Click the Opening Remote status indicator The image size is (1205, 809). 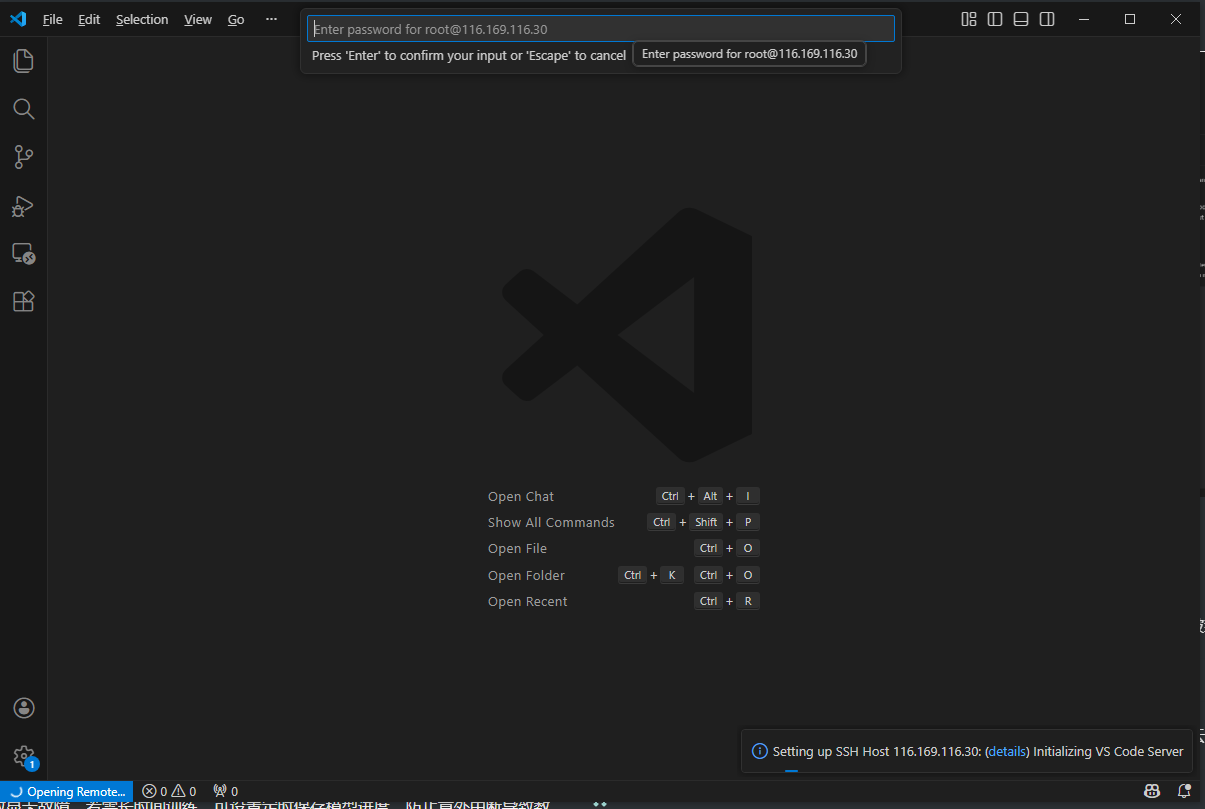[67, 791]
